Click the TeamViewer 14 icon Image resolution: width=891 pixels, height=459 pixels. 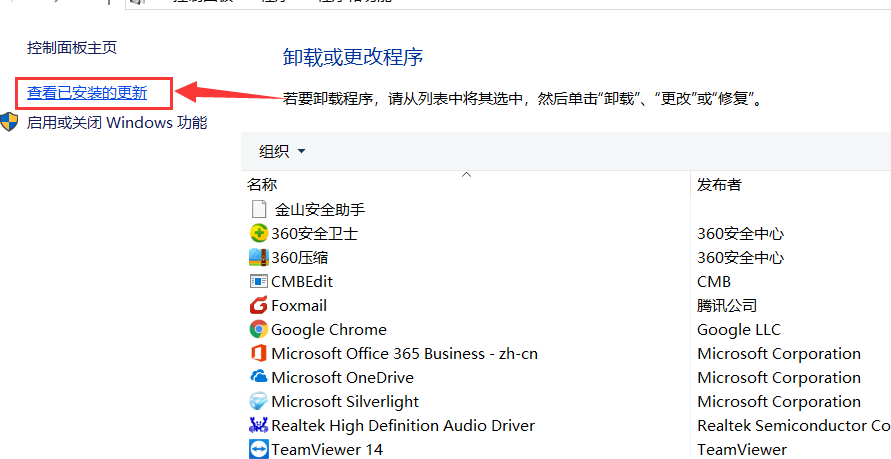pos(259,449)
